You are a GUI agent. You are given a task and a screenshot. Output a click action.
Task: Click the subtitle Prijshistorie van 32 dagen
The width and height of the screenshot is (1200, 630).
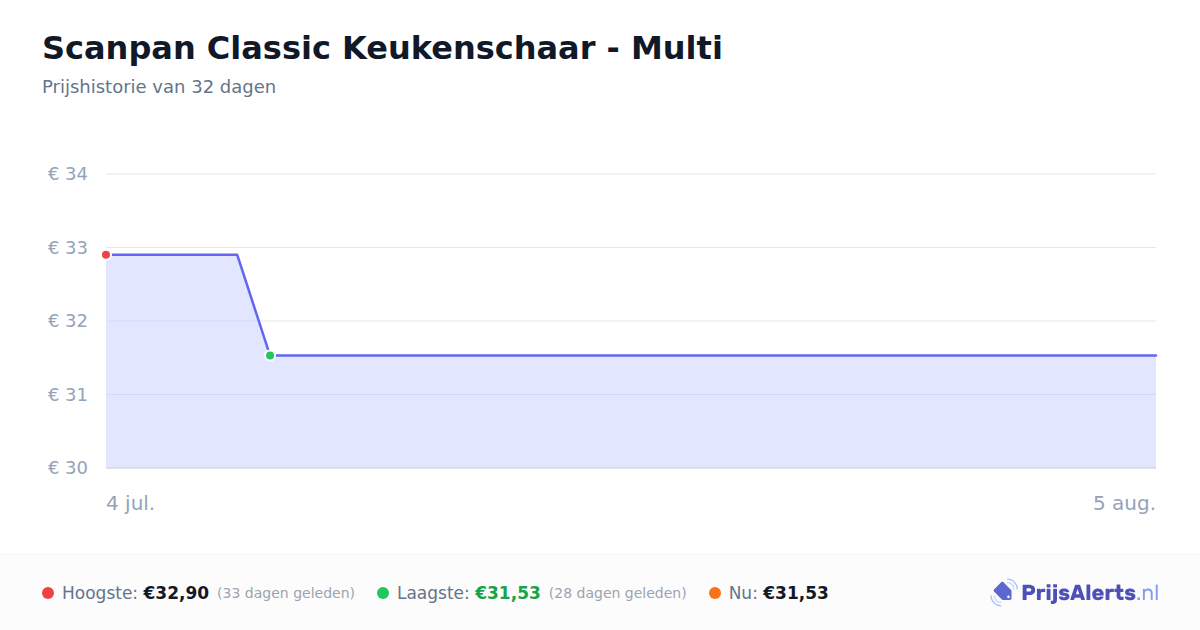159,87
